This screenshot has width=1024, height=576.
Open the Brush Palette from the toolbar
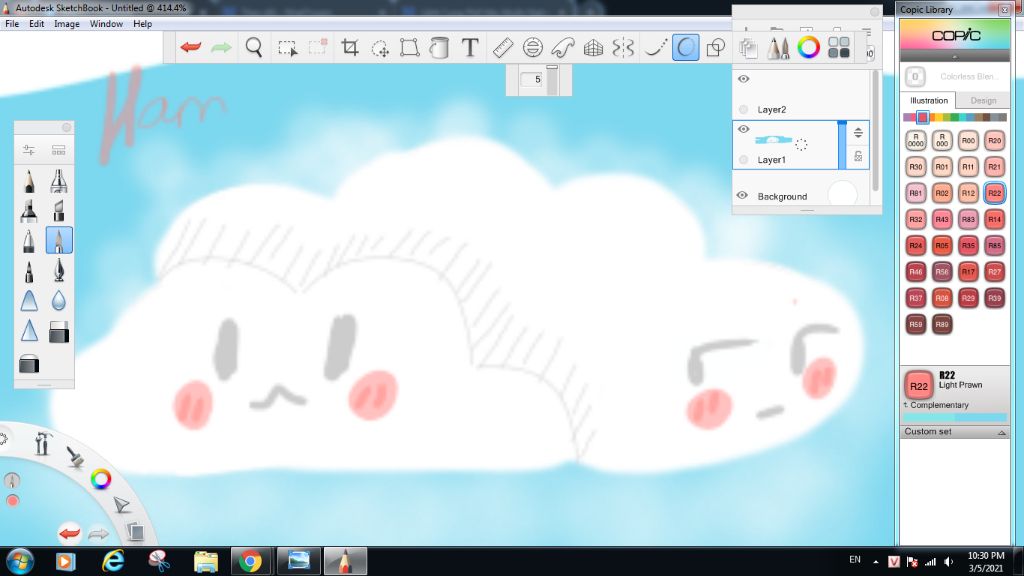click(778, 48)
